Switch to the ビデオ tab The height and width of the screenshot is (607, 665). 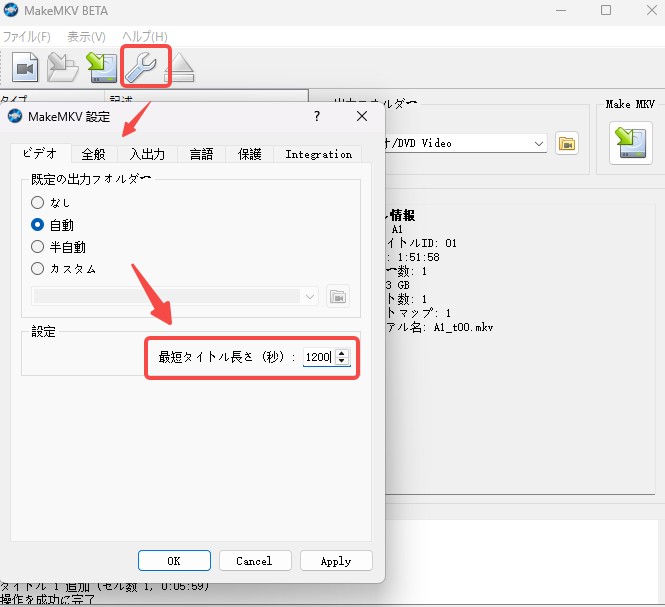[x=40, y=153]
